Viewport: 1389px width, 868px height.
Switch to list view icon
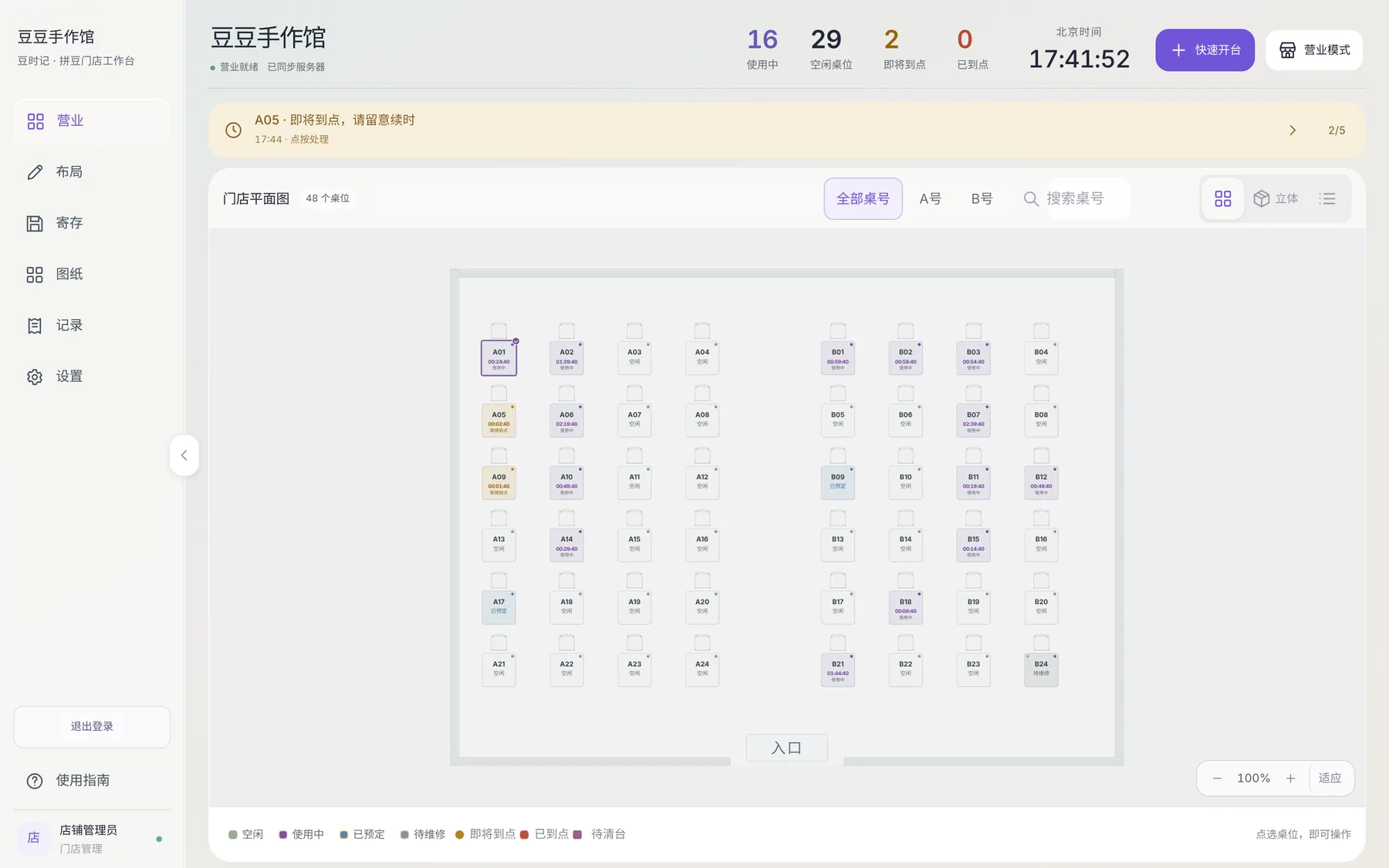click(x=1327, y=199)
